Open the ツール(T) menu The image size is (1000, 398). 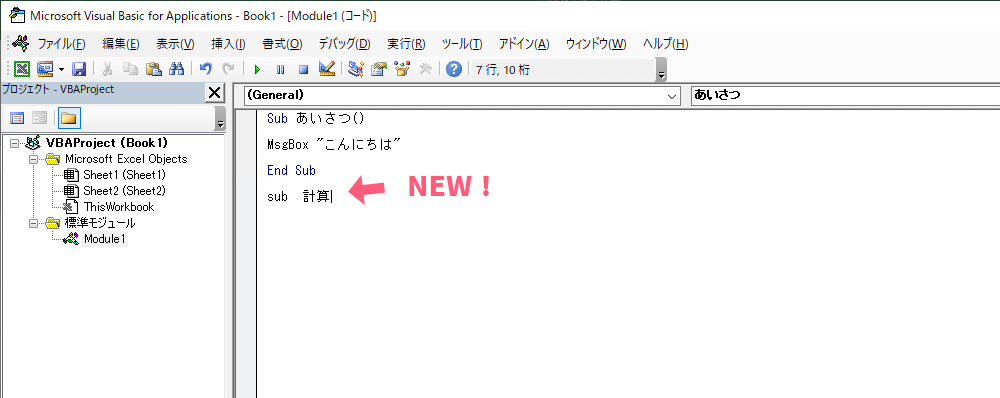pos(462,44)
